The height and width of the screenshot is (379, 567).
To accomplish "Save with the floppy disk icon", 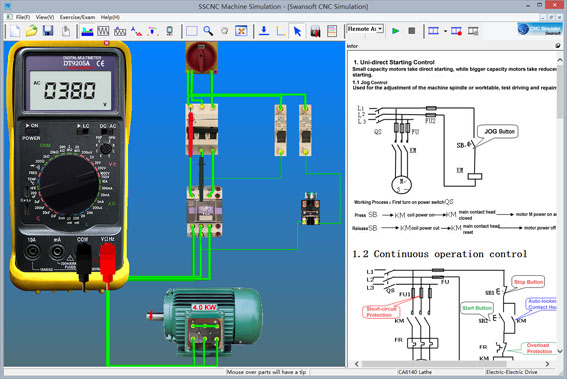I will pyautogui.click(x=48, y=31).
